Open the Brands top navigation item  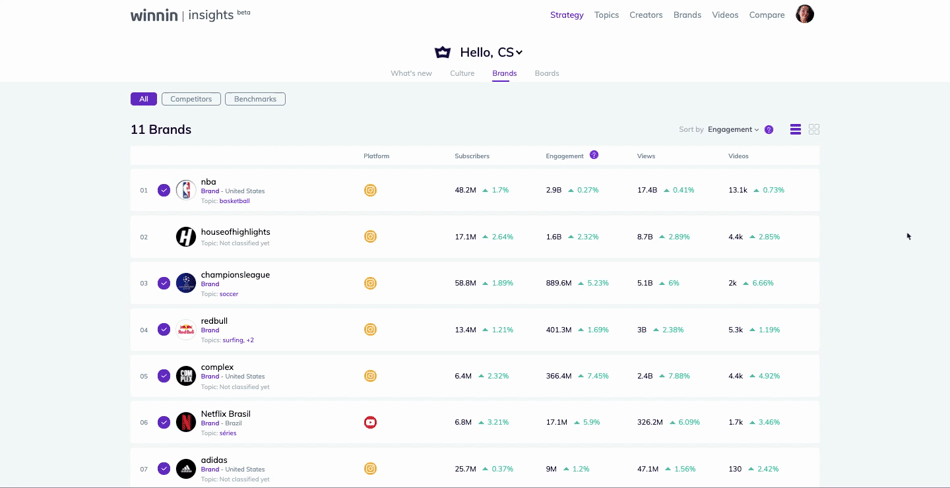(x=687, y=15)
